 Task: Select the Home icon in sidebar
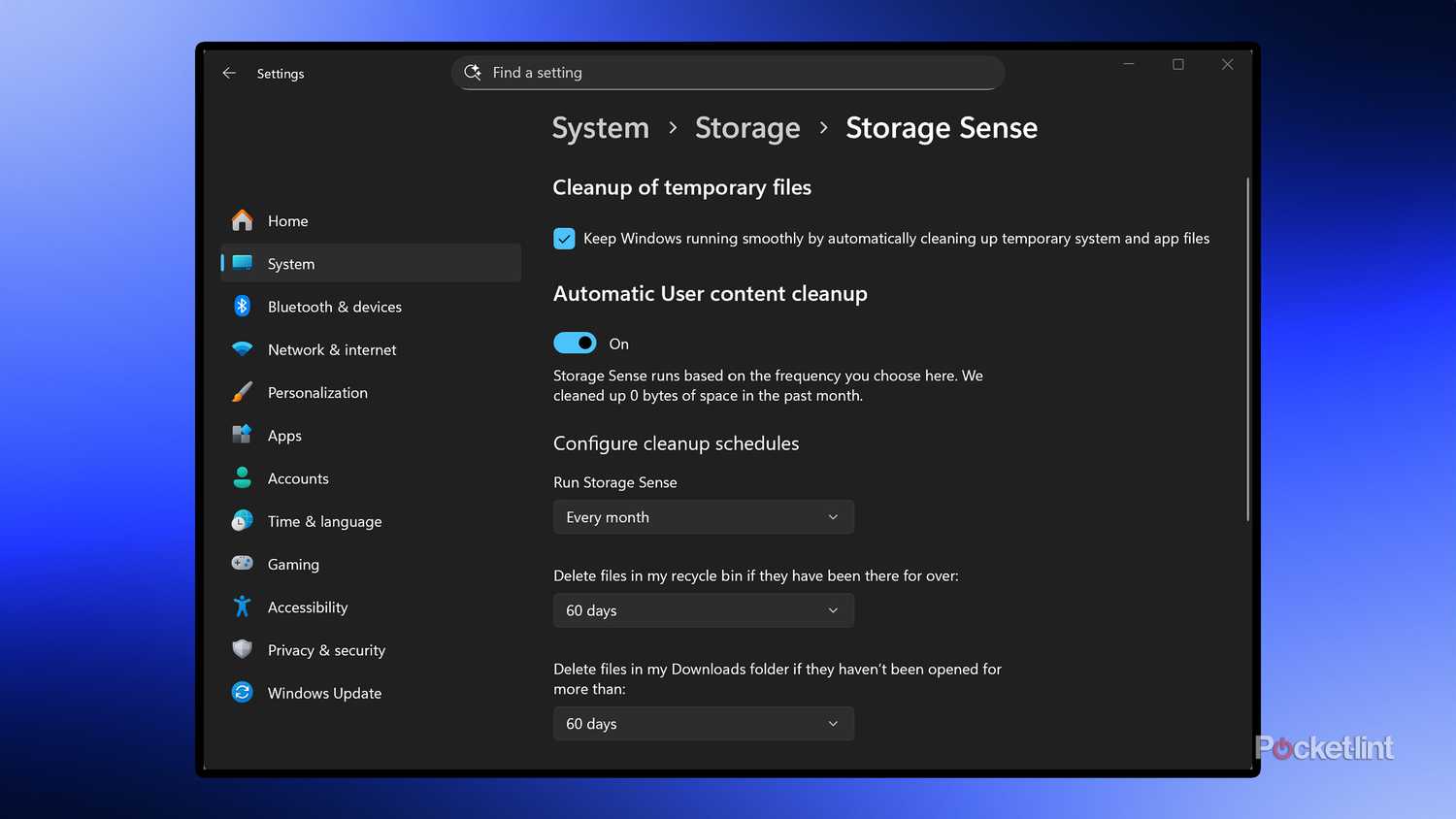pos(241,220)
